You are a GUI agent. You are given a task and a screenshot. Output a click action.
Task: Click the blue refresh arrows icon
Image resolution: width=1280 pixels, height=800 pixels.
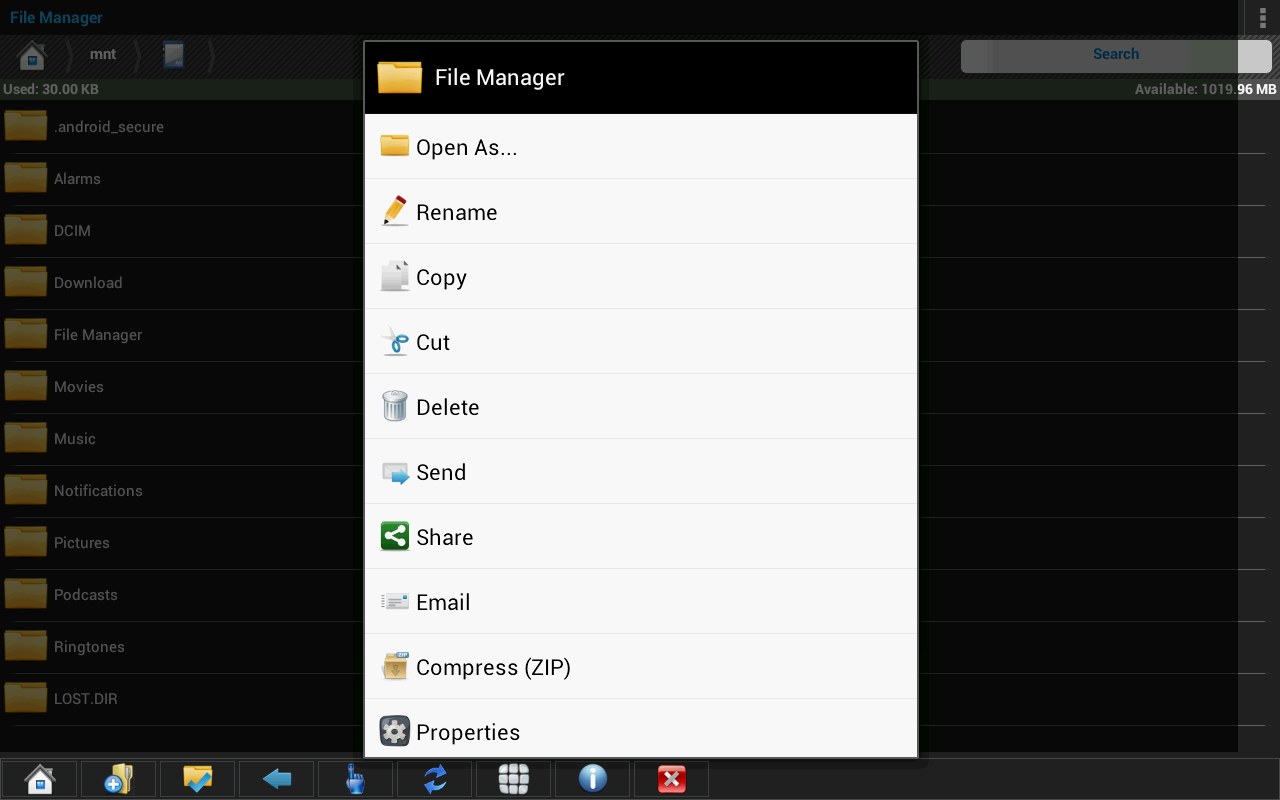435,779
